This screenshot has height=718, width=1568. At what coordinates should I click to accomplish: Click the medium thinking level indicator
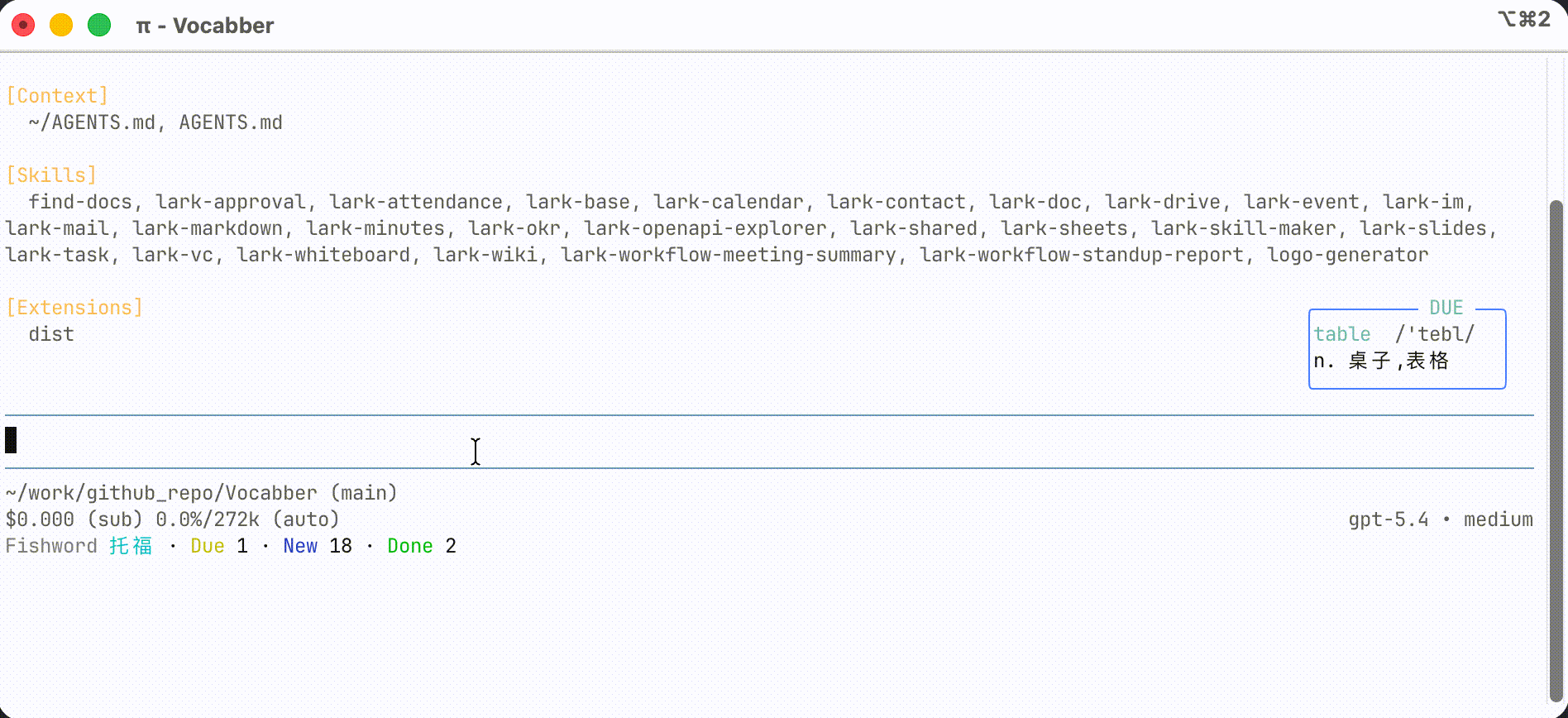pos(1499,519)
